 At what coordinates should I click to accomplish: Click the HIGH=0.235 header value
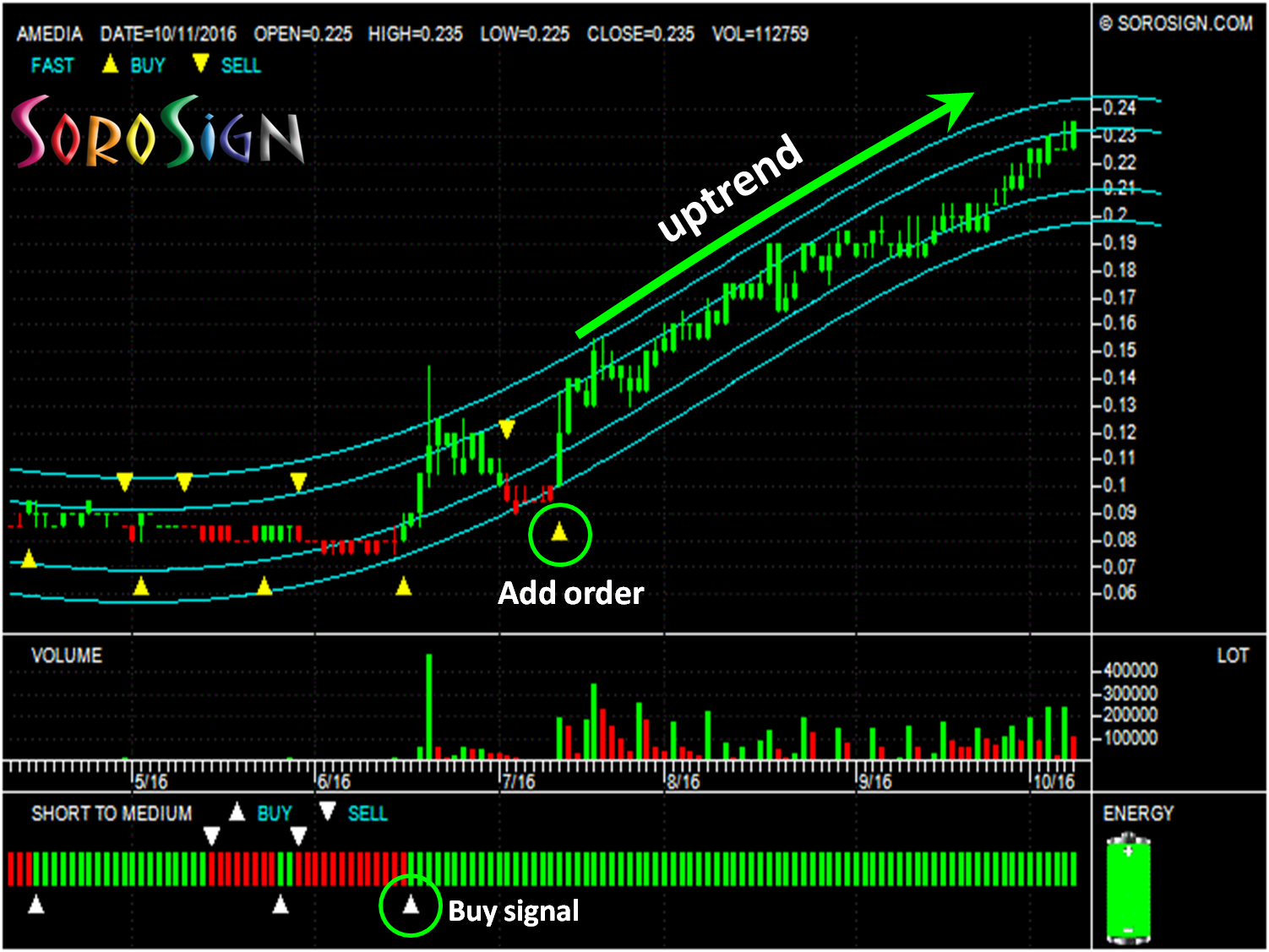[416, 35]
